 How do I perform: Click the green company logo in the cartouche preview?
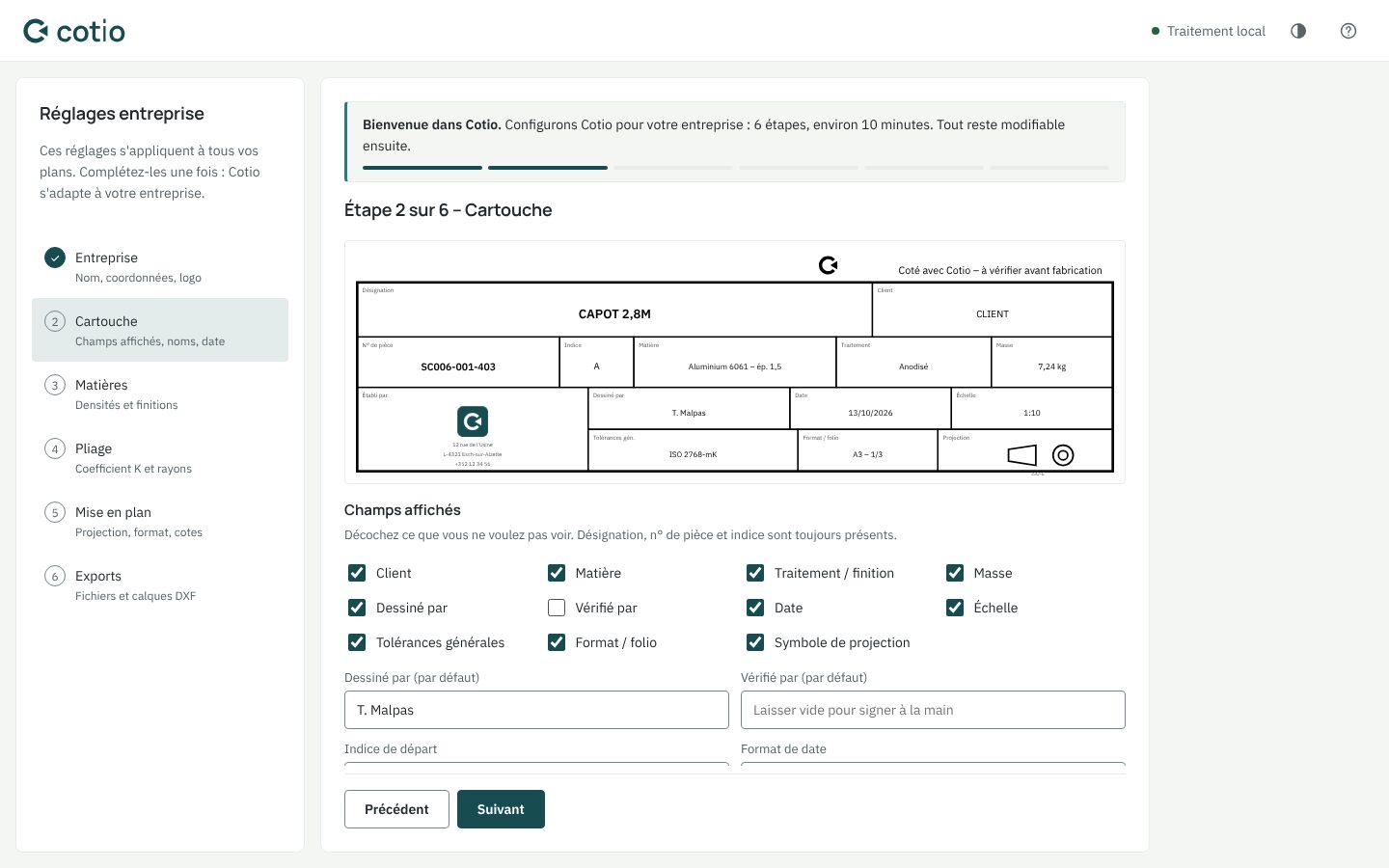(x=473, y=421)
